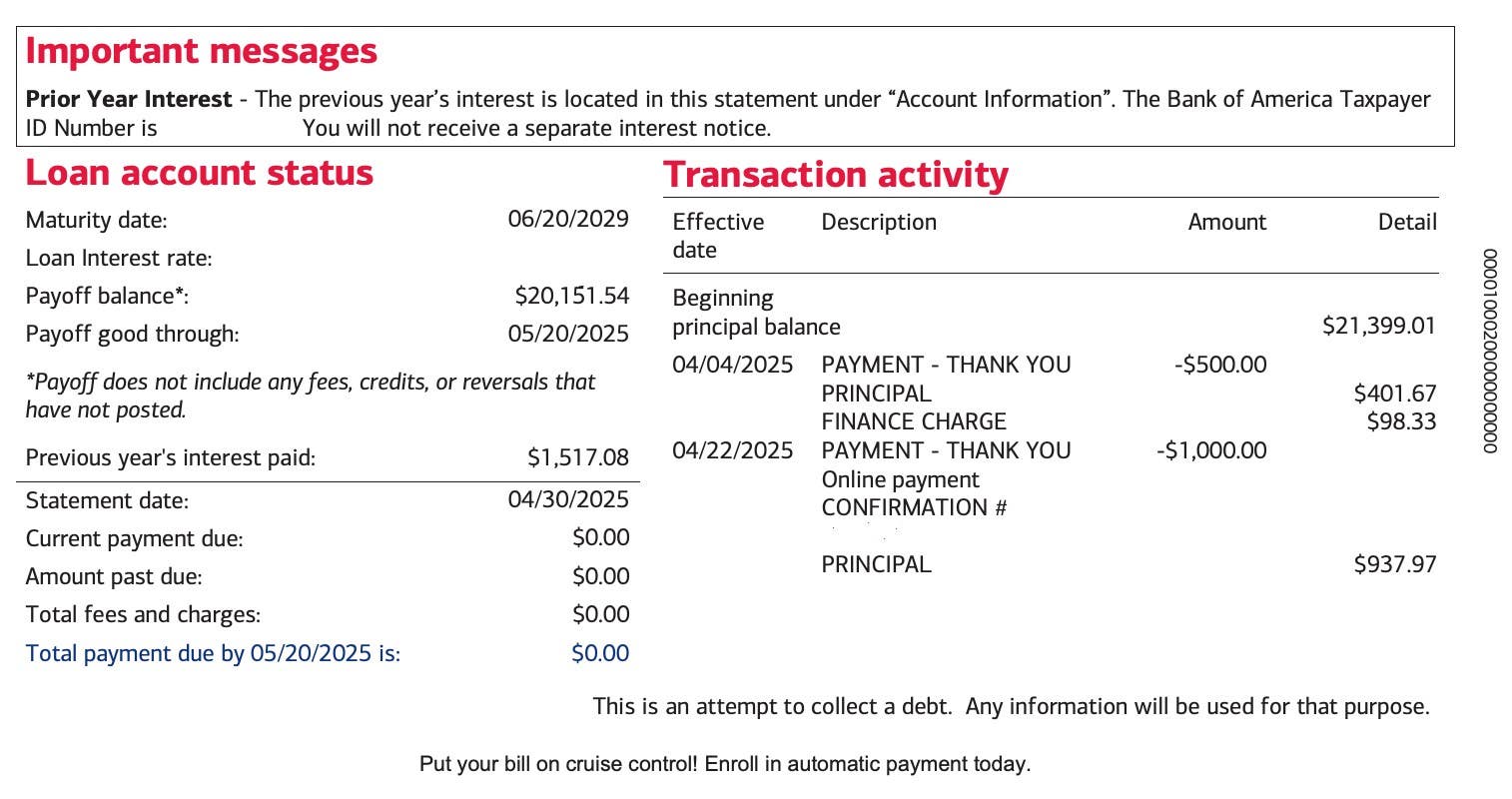Click the Total payment due by 05/20/2025 line

[x=213, y=653]
